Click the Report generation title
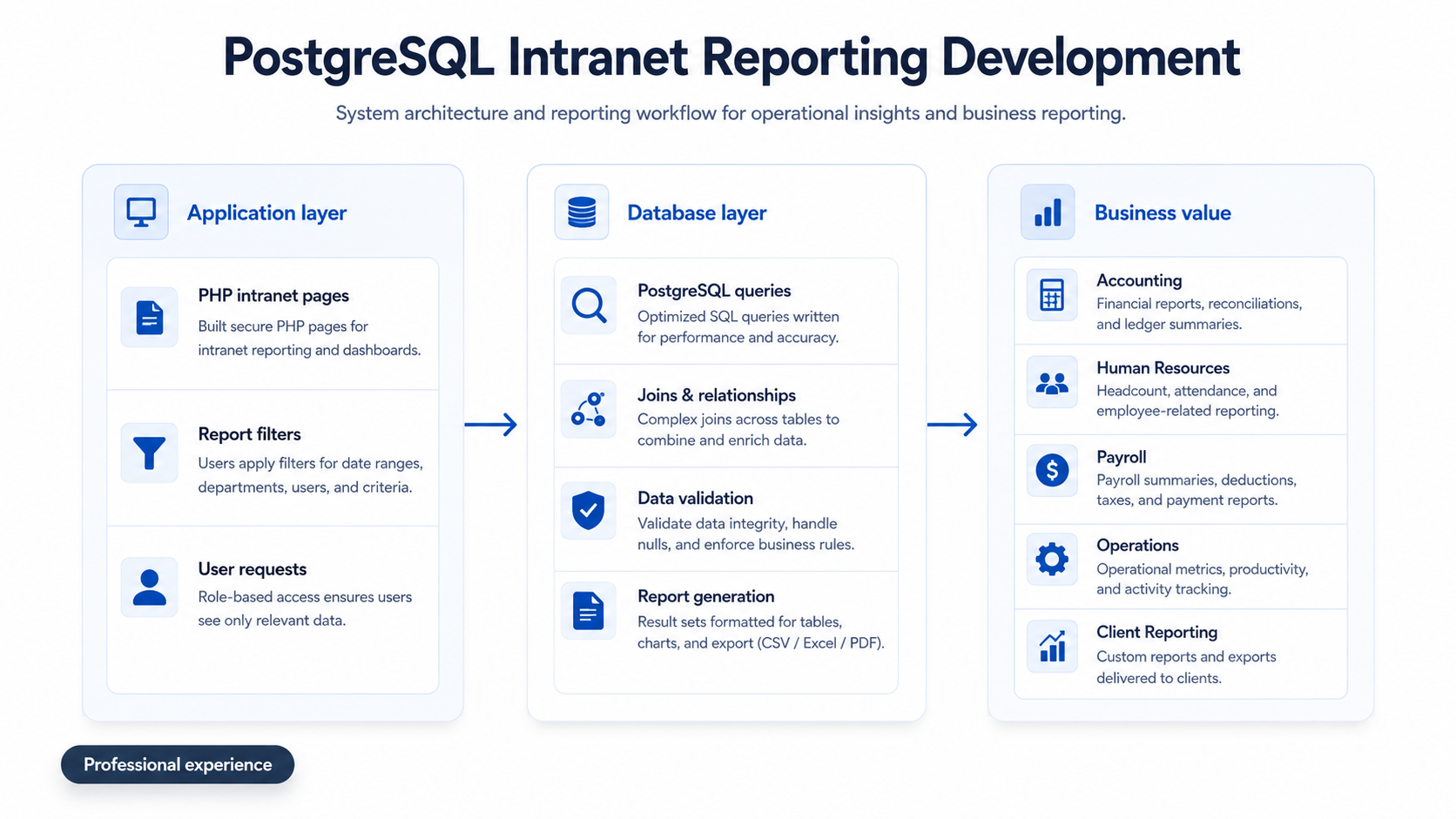1456x819 pixels. 705,596
